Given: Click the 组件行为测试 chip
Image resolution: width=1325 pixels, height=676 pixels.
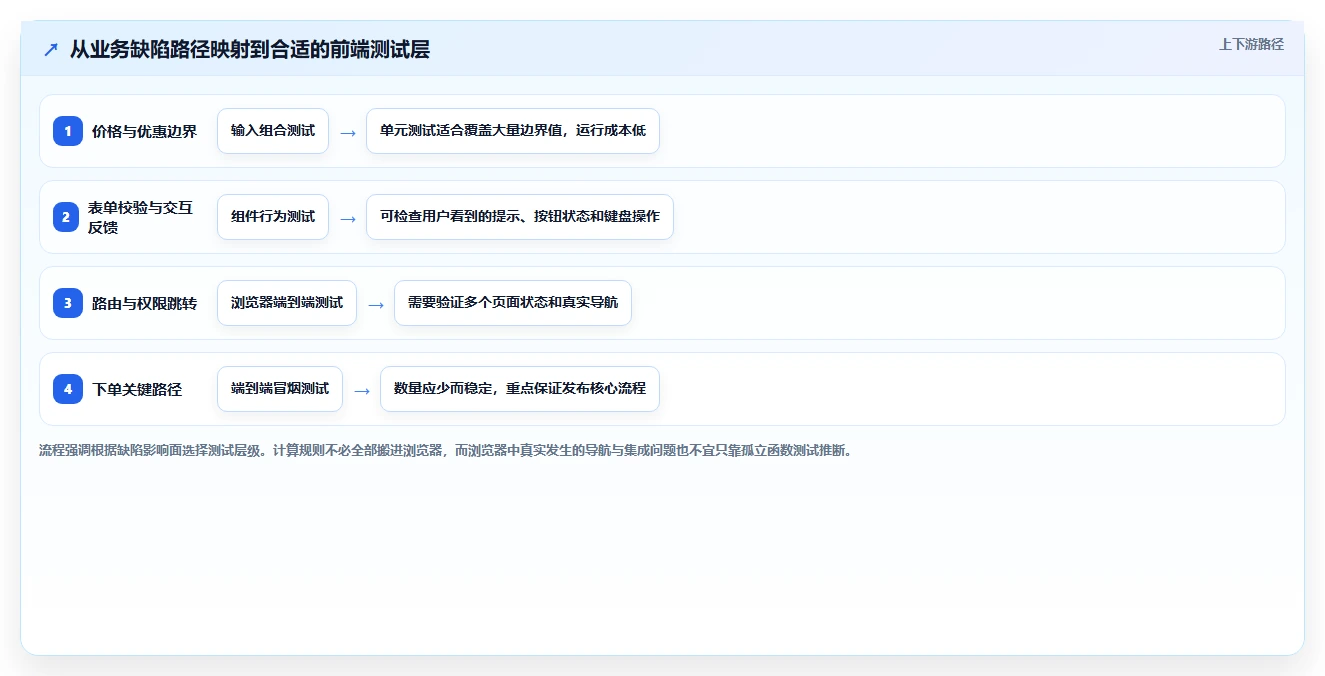Looking at the screenshot, I should [273, 217].
